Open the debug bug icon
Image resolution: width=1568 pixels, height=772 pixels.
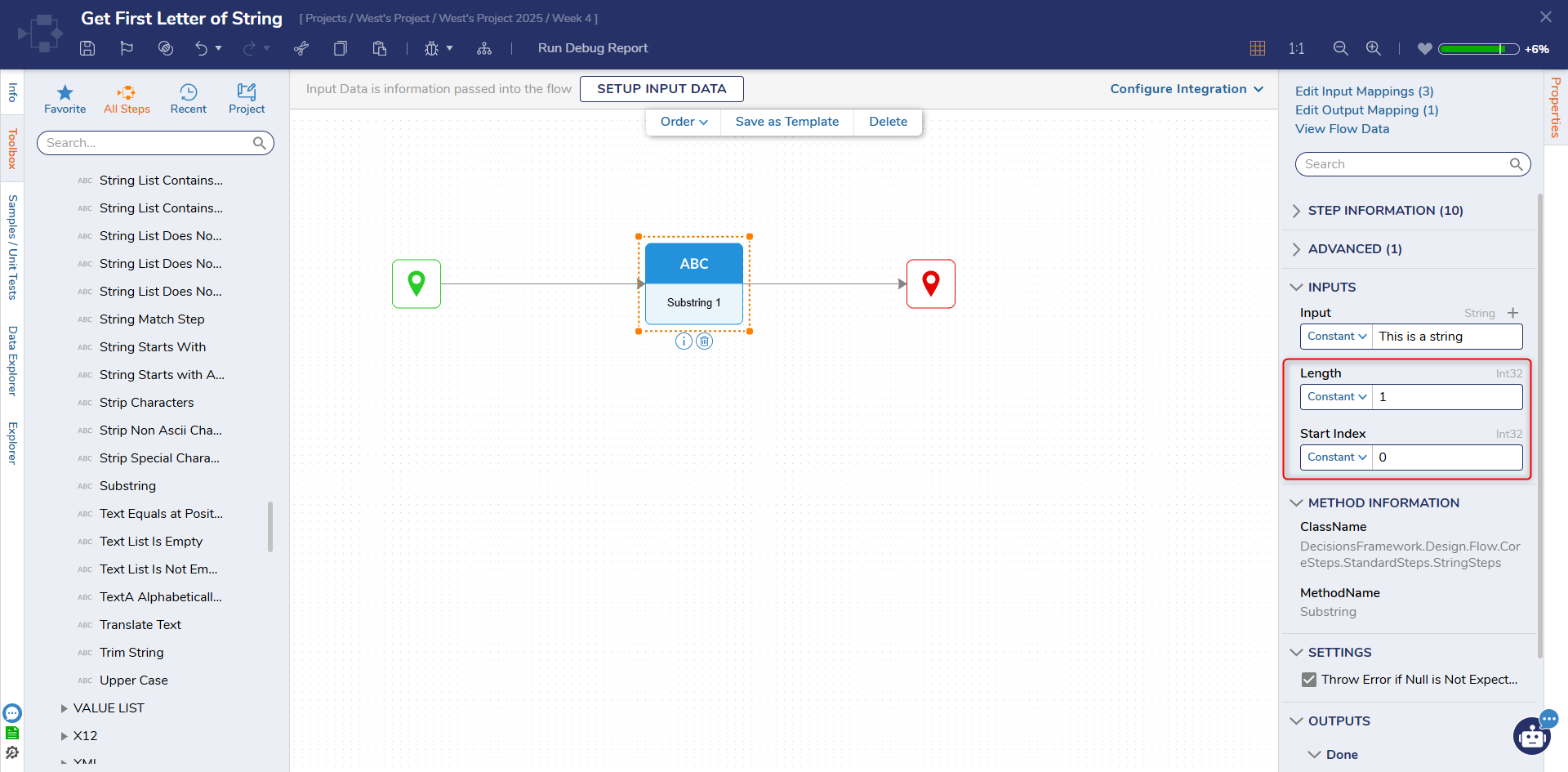(431, 48)
